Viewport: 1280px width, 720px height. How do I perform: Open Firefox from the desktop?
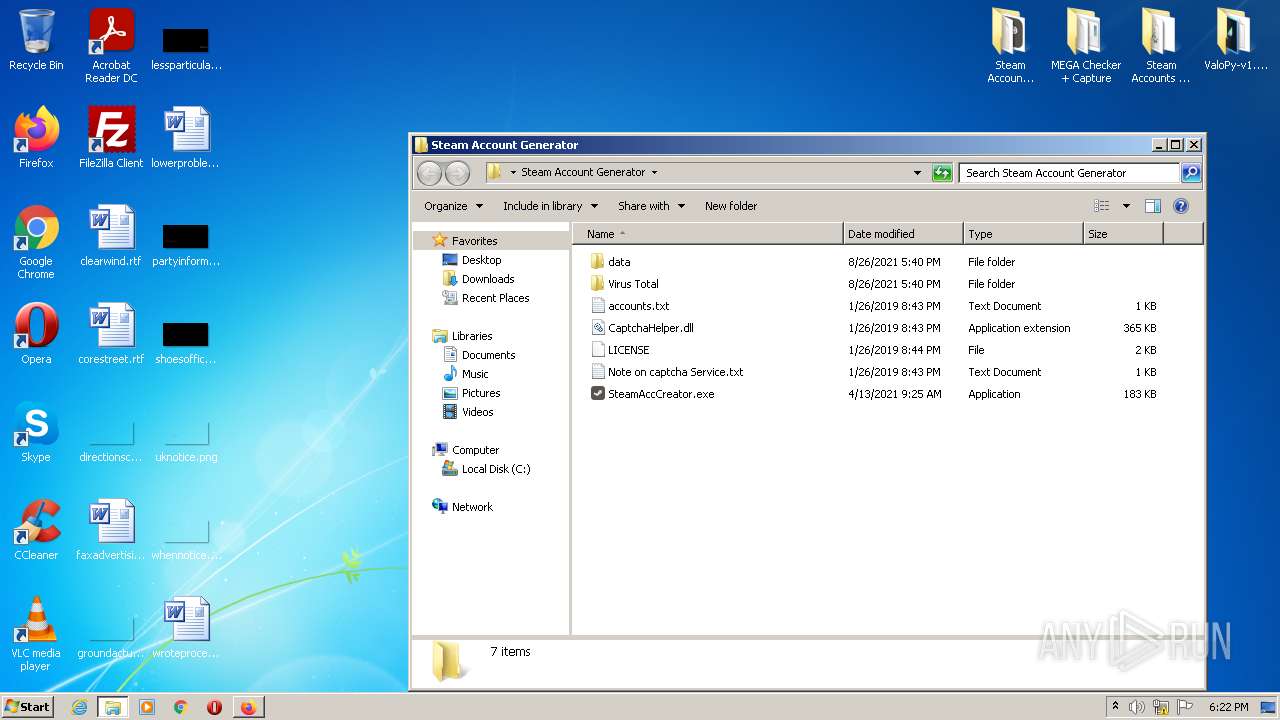(36, 138)
